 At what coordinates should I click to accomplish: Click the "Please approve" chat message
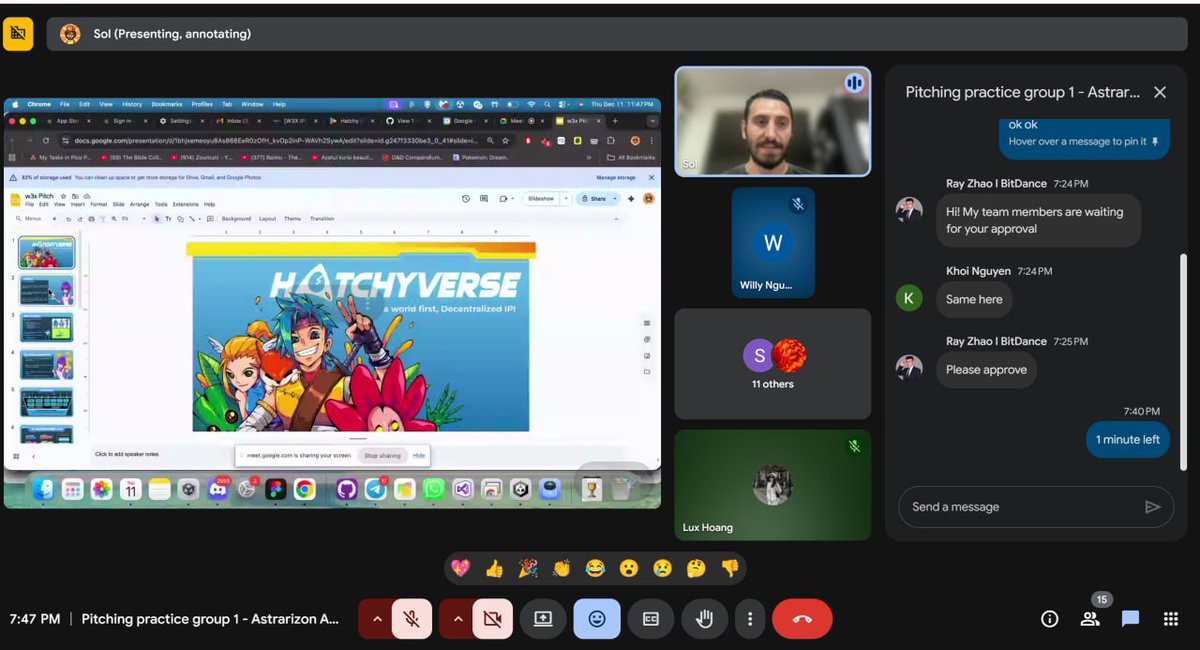click(x=987, y=370)
